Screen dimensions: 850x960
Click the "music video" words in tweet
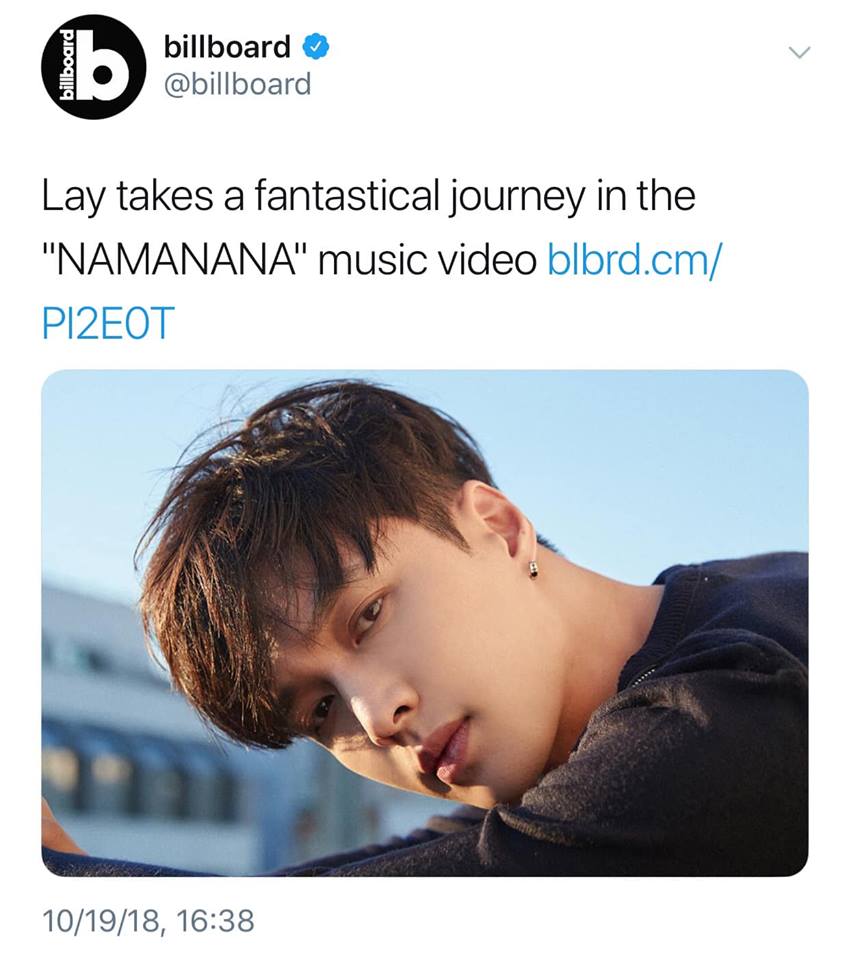429,261
